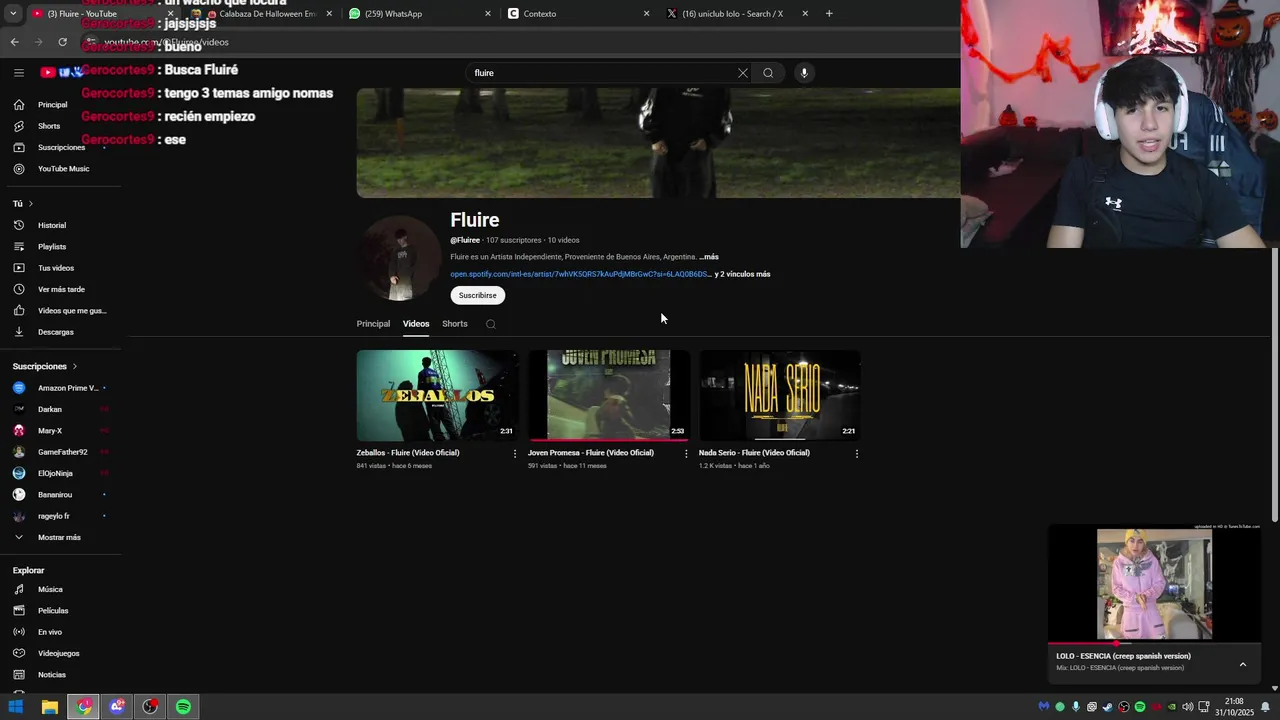Expand the miniplayer with the chevron
The height and width of the screenshot is (720, 1280).
click(1242, 664)
